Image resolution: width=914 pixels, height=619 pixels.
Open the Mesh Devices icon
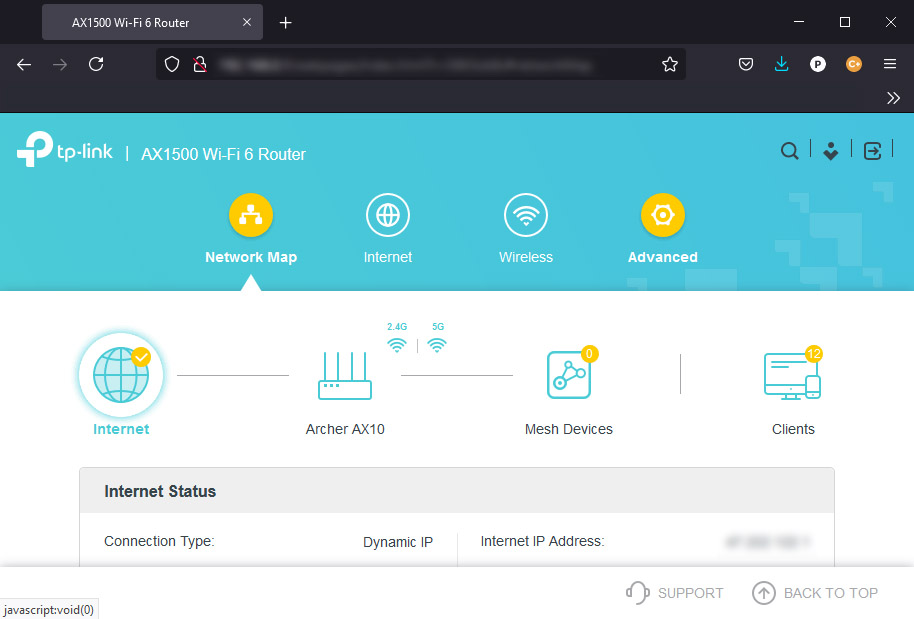click(x=568, y=375)
